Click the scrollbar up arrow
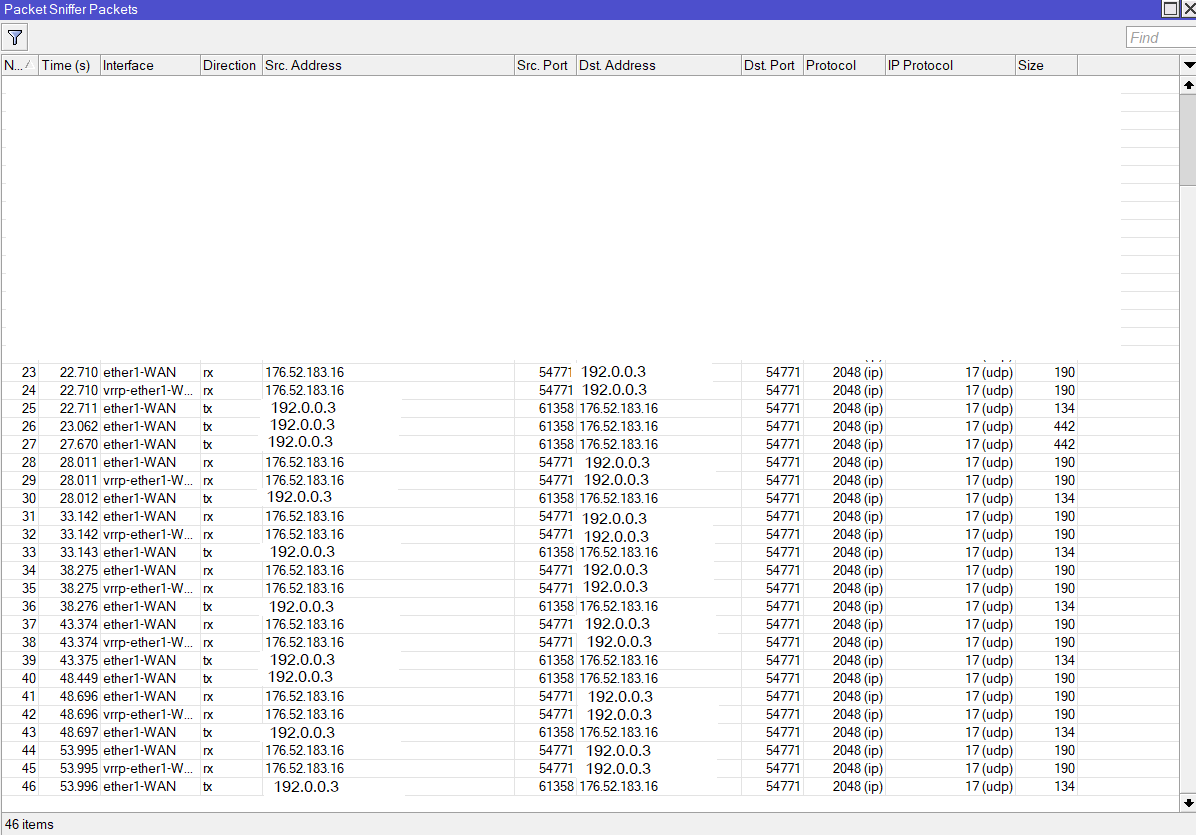The height and width of the screenshot is (835, 1196). tap(1189, 85)
